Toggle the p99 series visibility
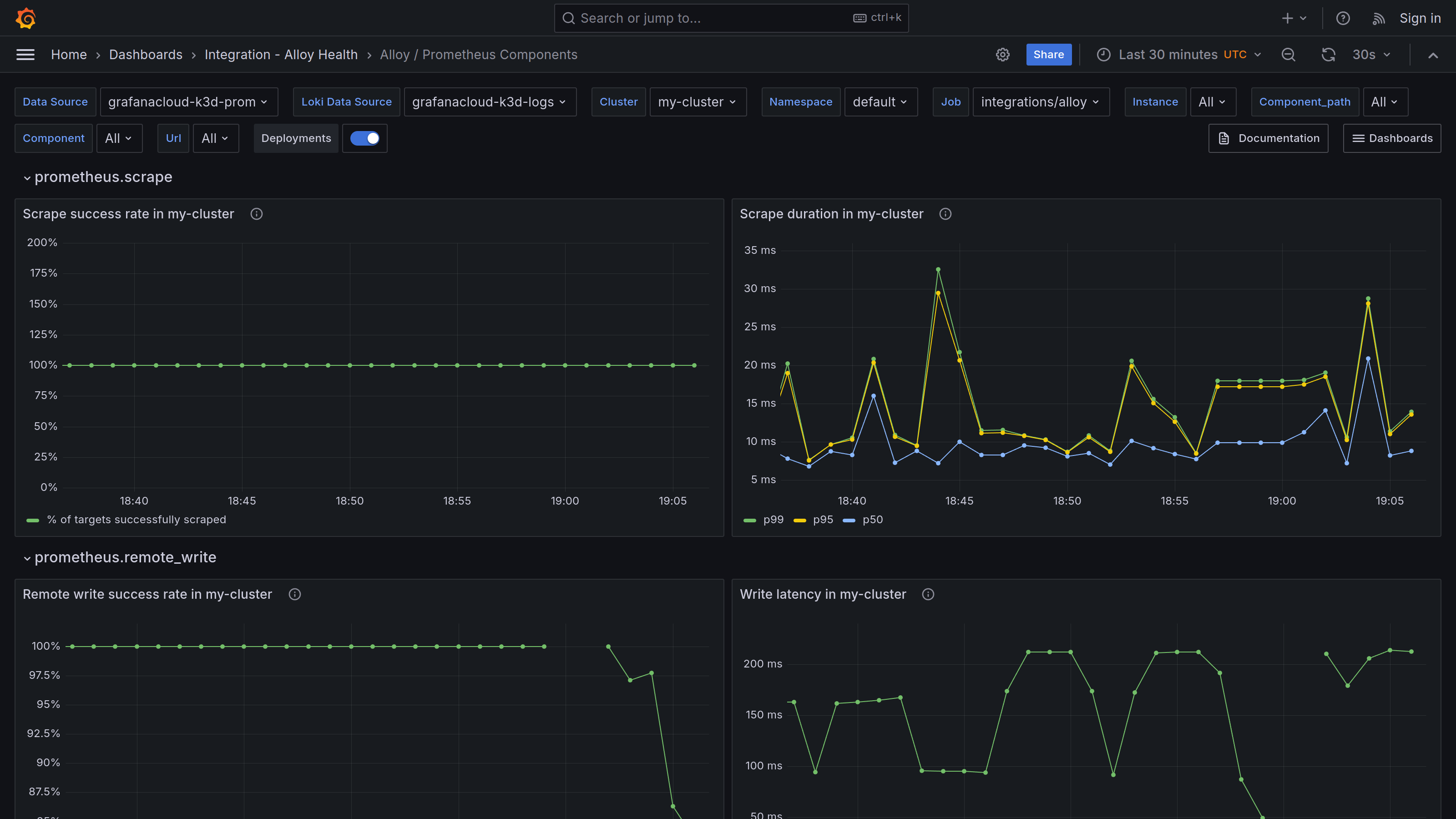Screen dimensions: 1456x819 [773, 520]
